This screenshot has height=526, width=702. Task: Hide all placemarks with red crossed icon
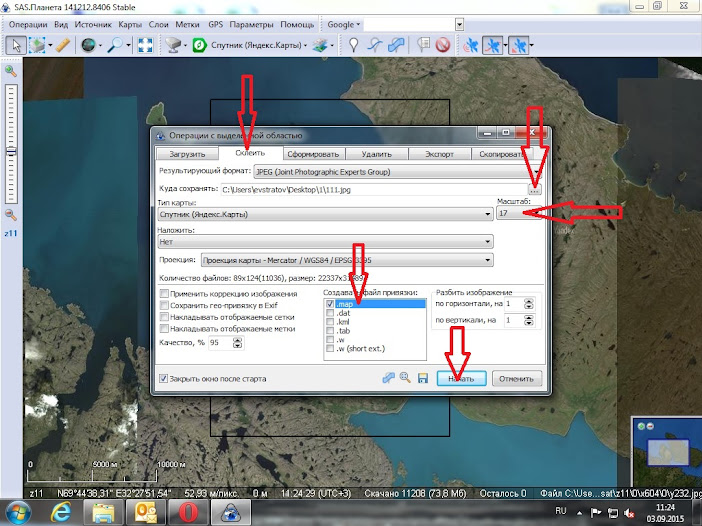point(443,45)
